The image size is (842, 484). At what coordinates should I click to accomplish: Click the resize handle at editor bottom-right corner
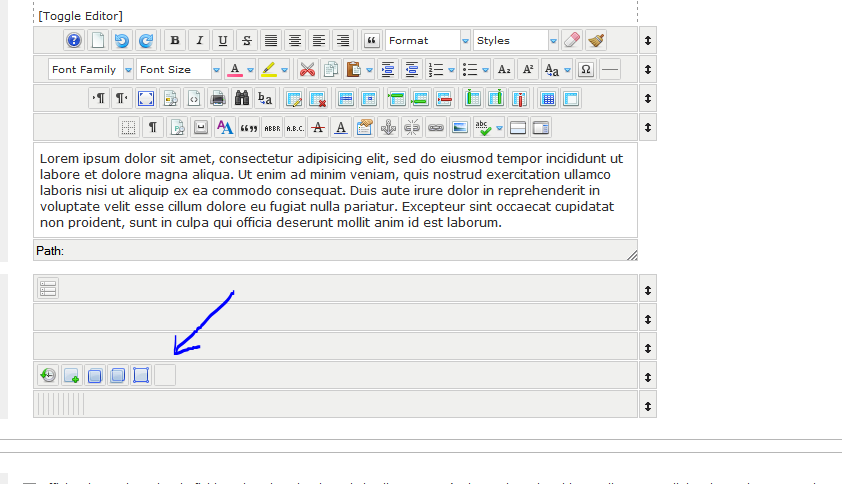click(631, 255)
